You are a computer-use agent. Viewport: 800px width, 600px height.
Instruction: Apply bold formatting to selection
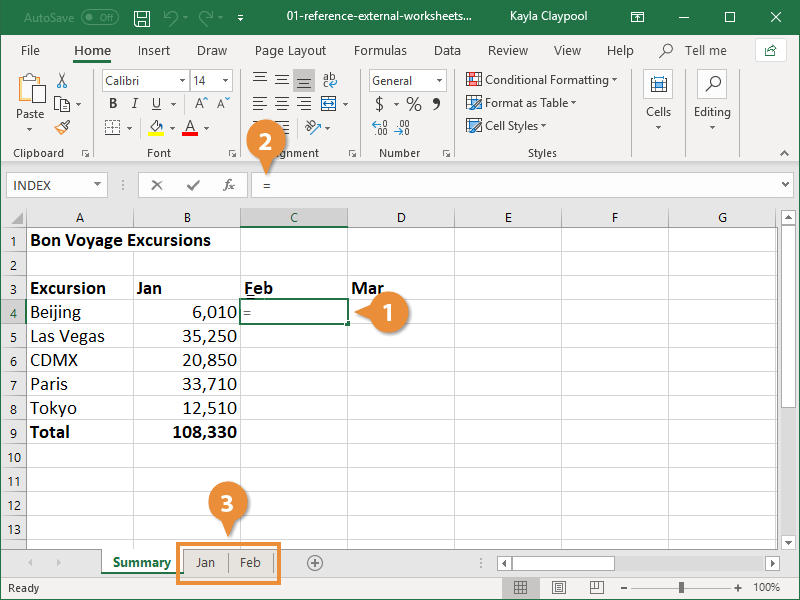point(113,100)
